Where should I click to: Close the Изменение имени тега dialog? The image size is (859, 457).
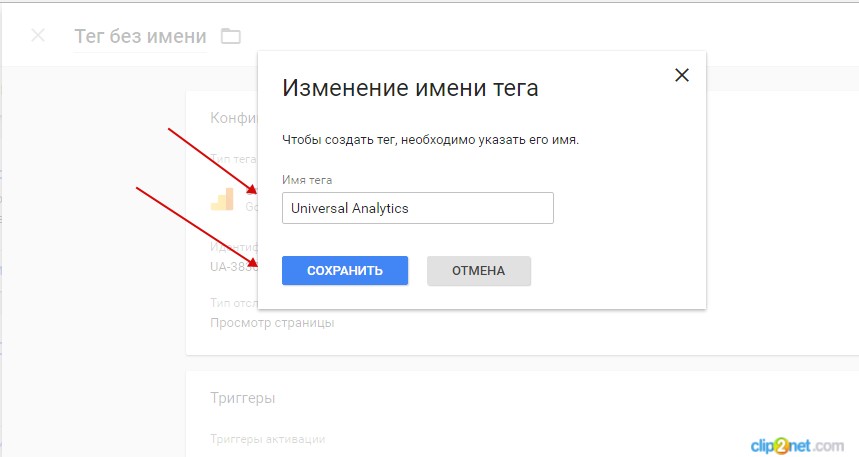coord(682,75)
